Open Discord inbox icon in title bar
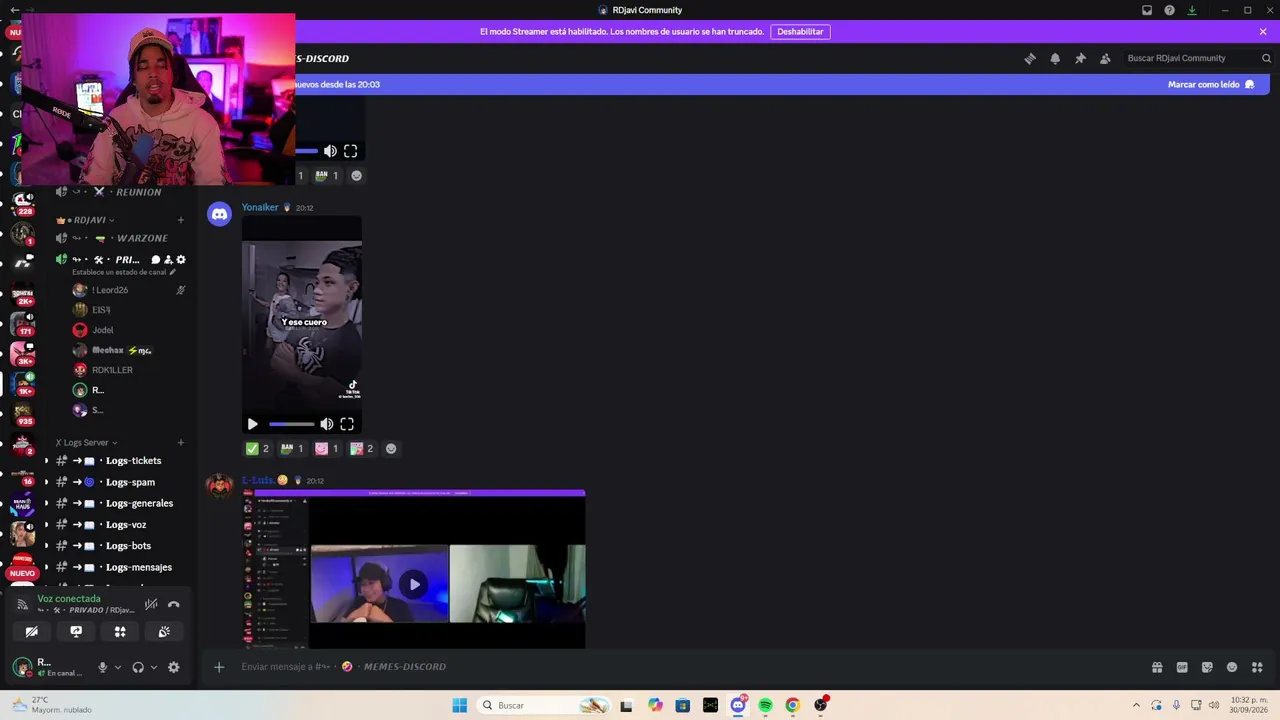 [x=1147, y=10]
